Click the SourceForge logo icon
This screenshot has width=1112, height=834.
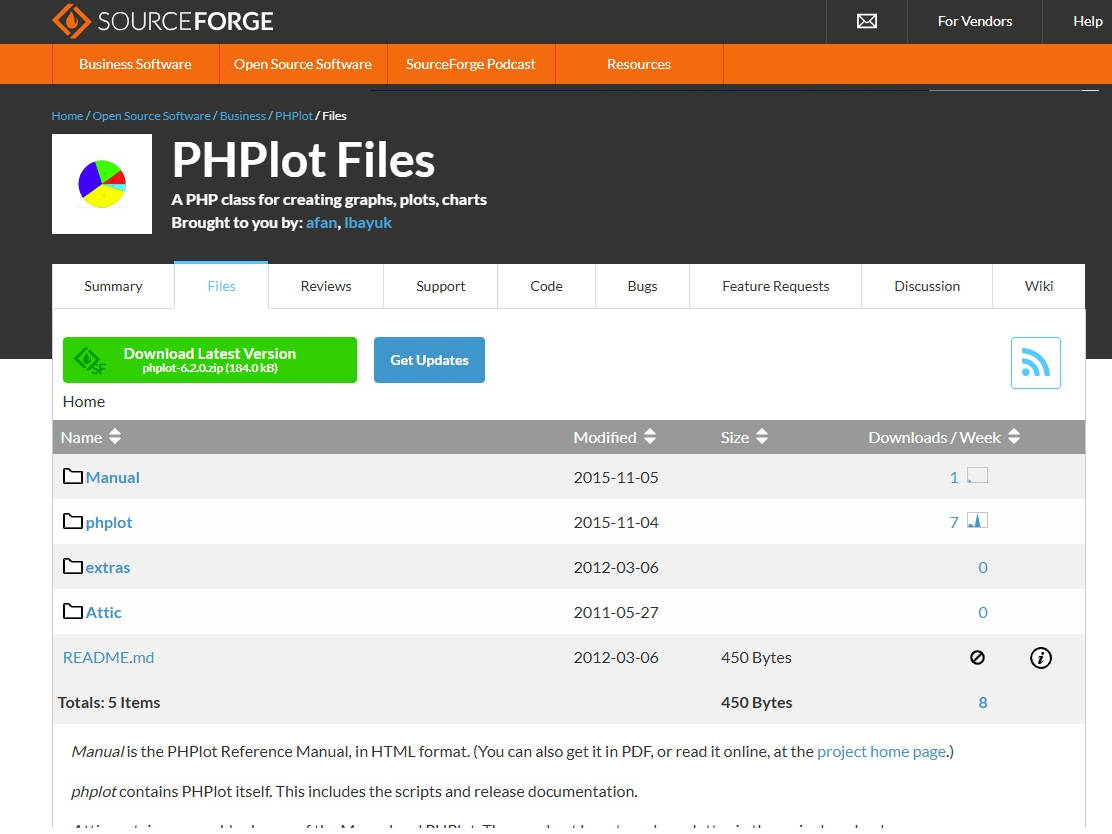72,21
